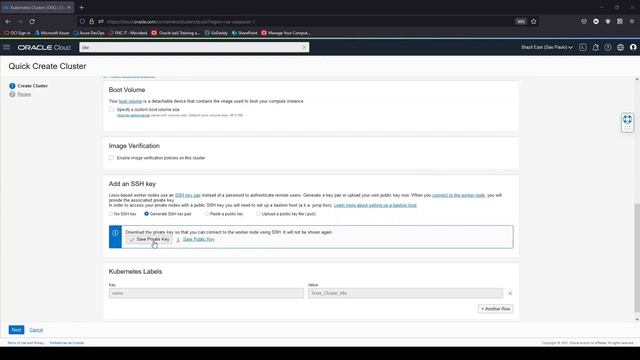Open GoDaddy bookmark
The image size is (640, 360).
tap(216, 33)
